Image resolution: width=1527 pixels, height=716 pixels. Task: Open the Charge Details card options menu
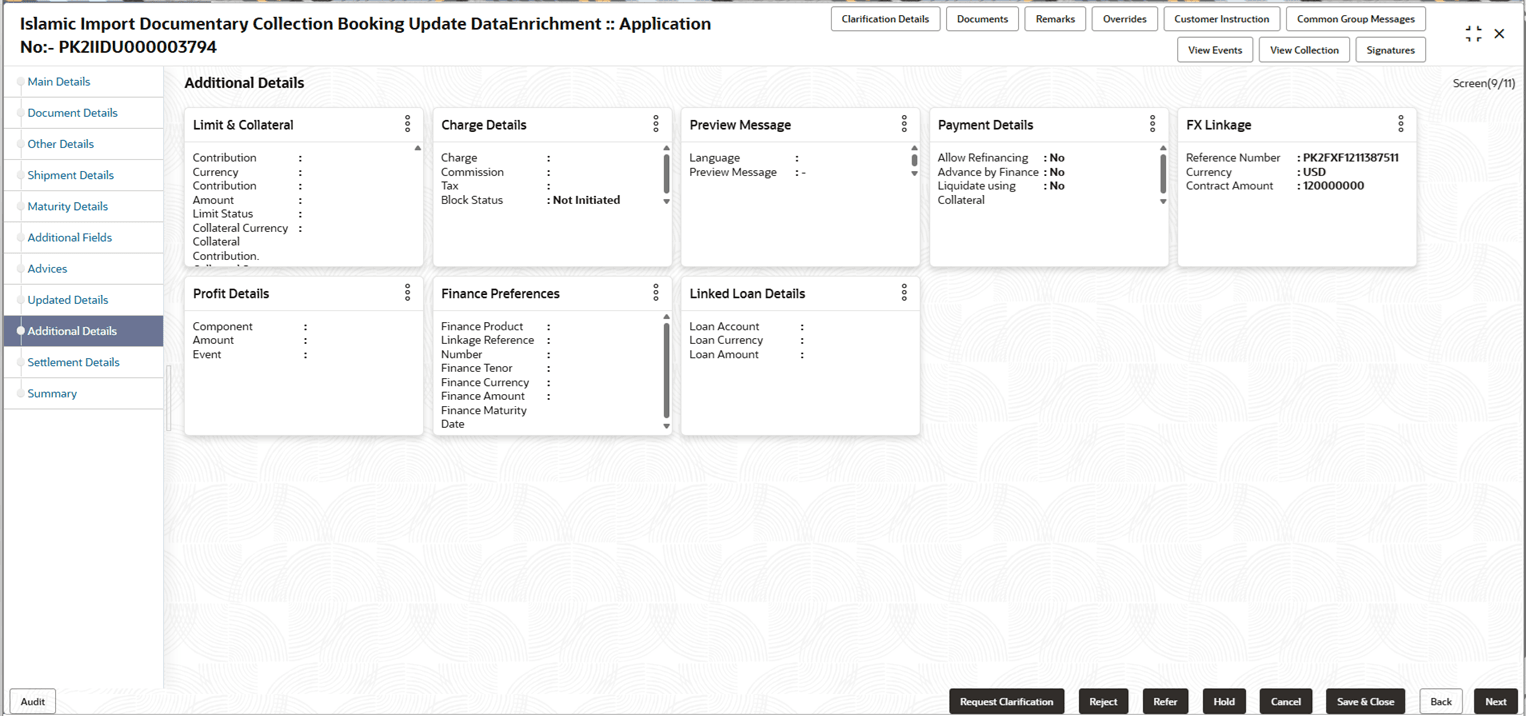[x=655, y=124]
